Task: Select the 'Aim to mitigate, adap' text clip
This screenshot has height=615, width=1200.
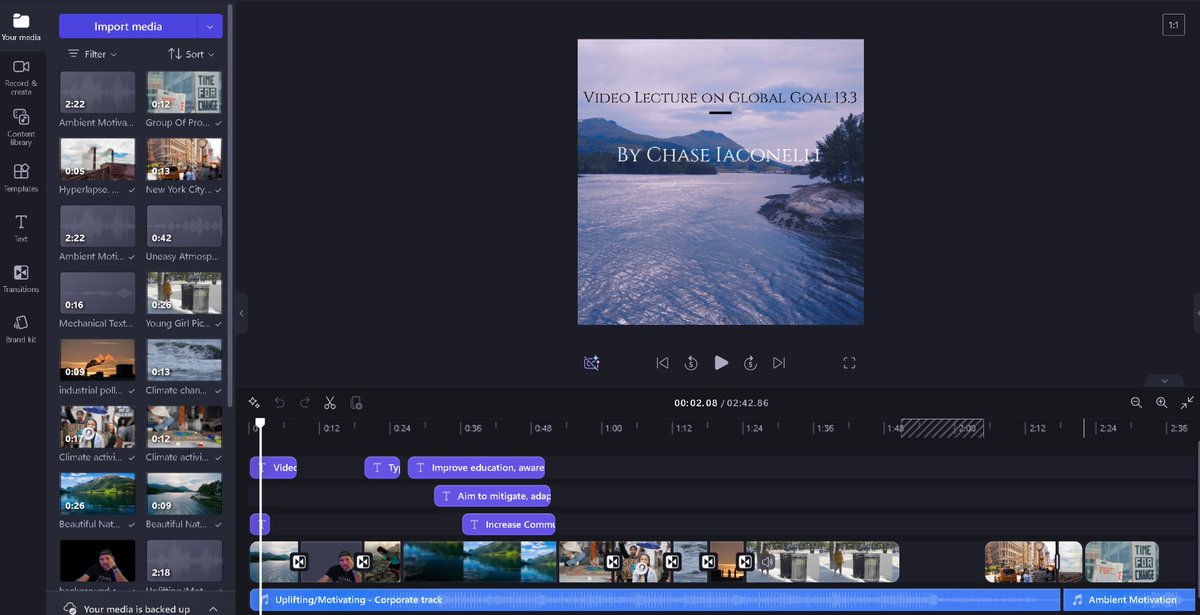Action: pos(492,496)
